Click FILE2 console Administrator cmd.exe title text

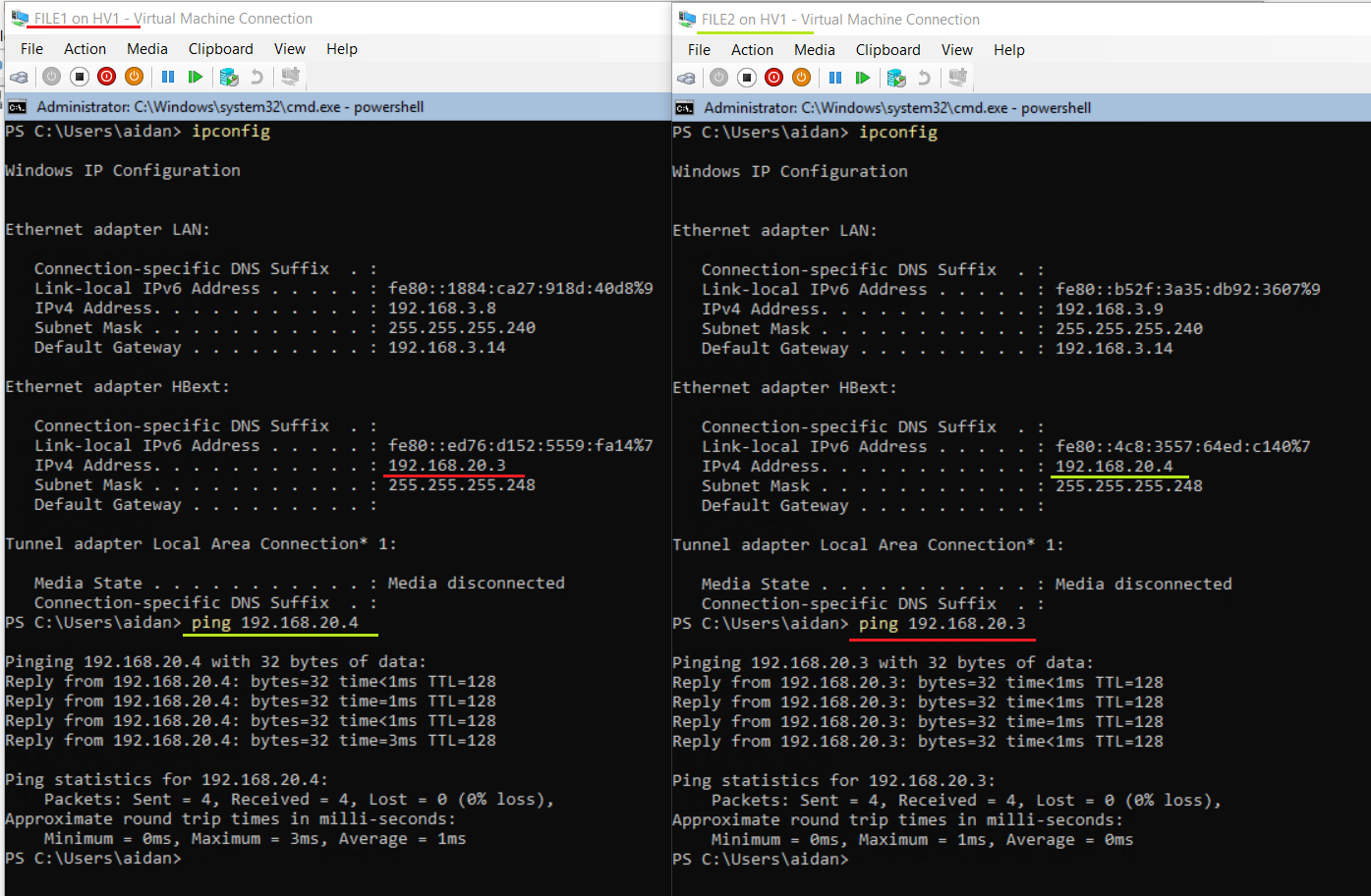tap(897, 108)
